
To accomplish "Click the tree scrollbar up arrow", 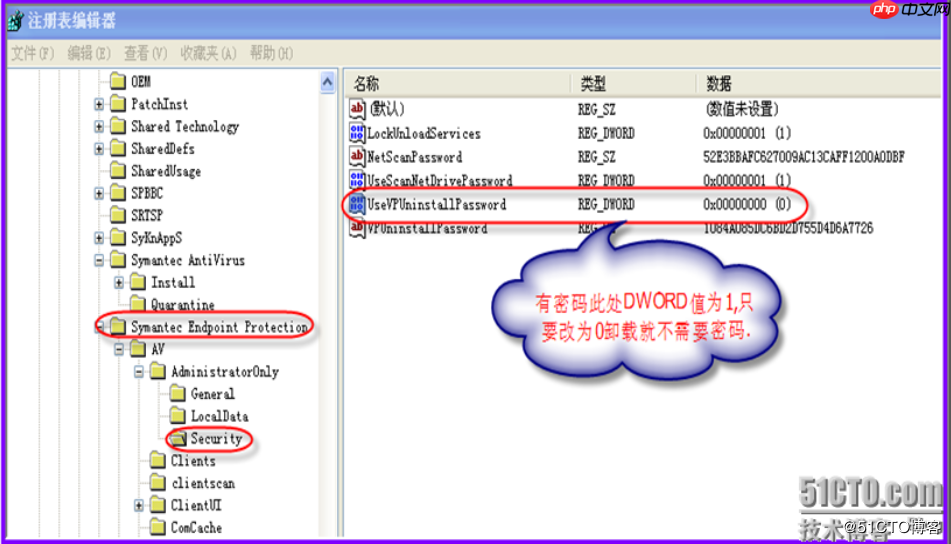I will click(328, 82).
